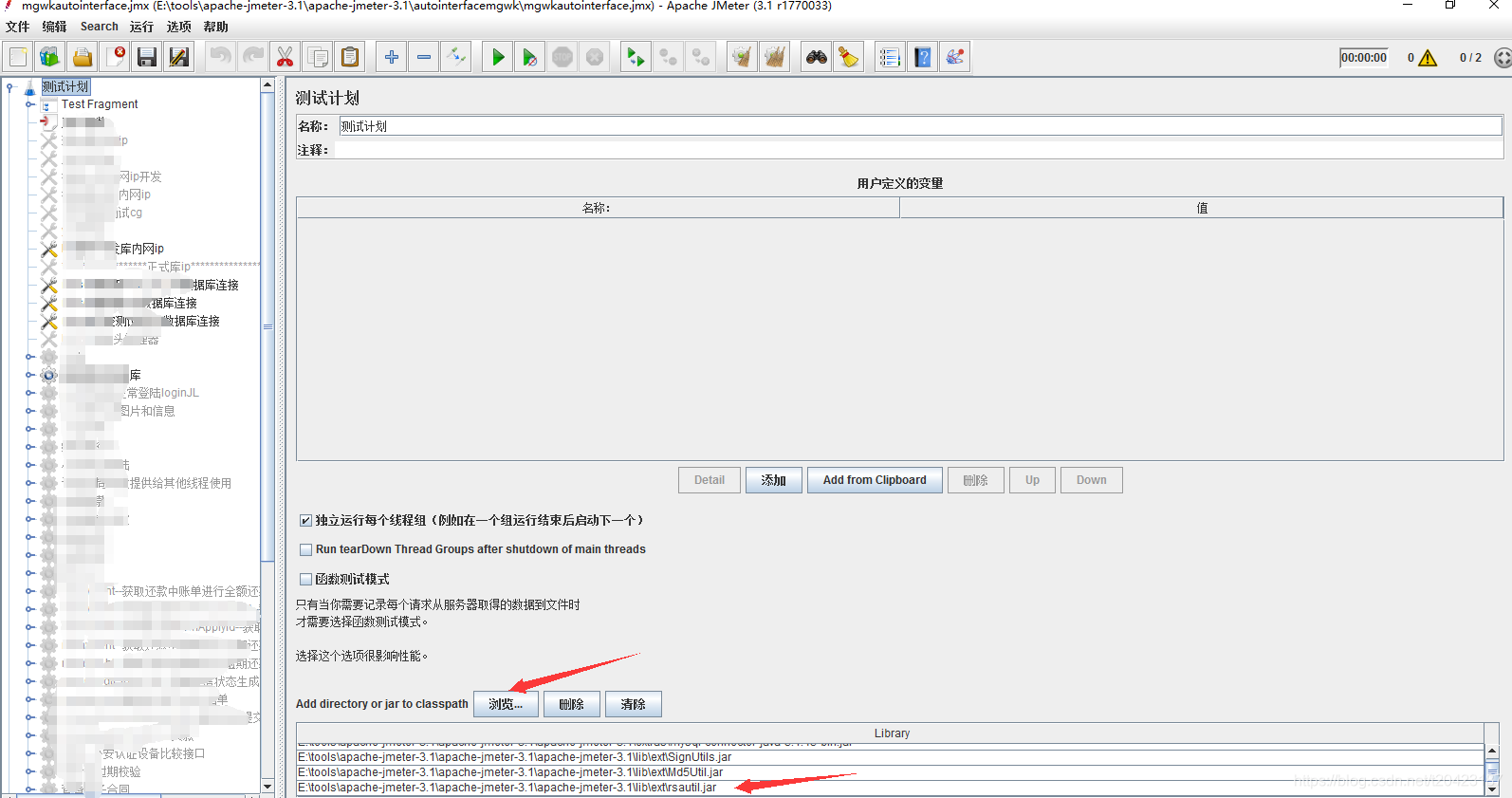
Task: Click Library list scrollbar down arrow
Action: 1492,789
